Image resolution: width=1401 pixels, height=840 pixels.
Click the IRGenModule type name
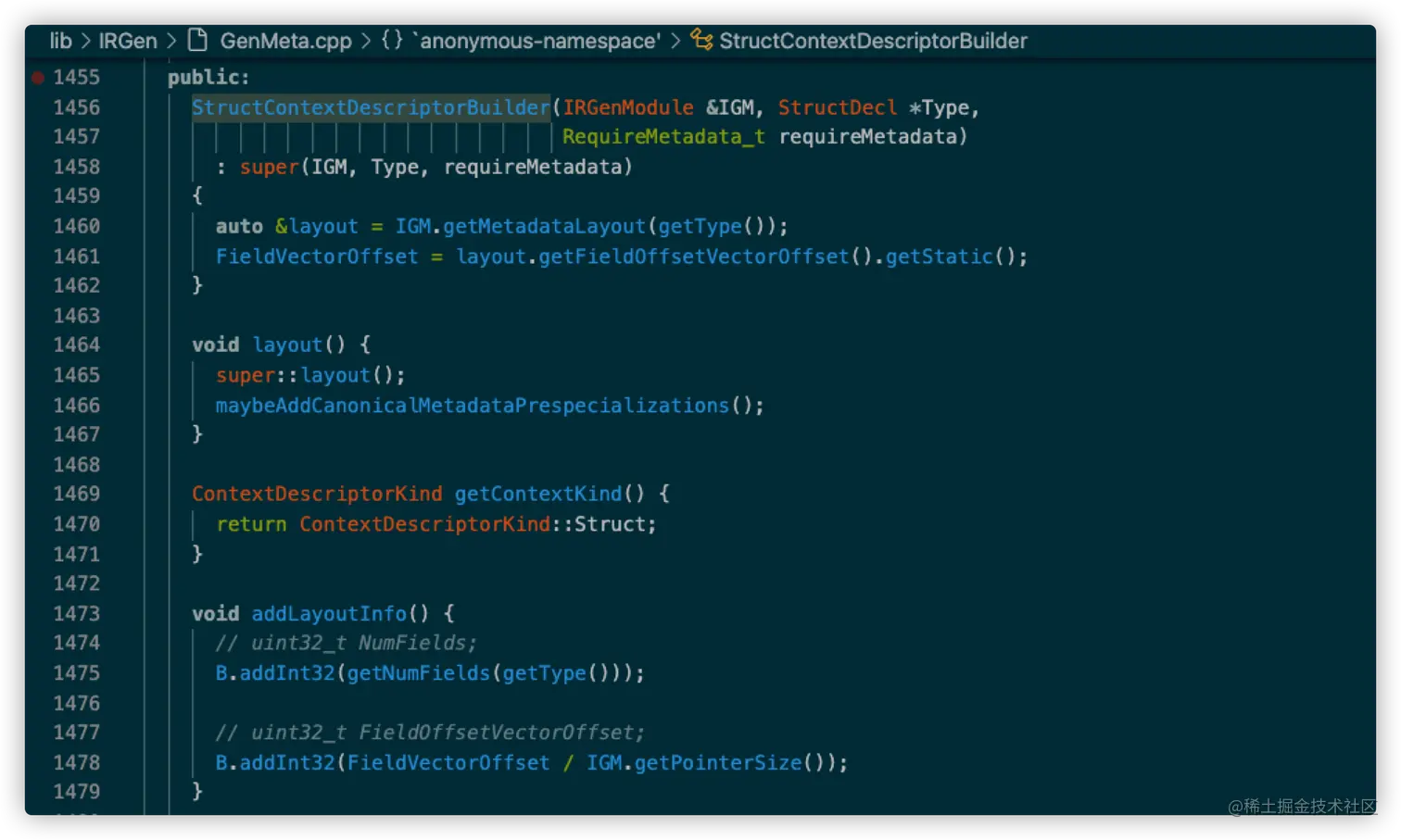628,107
